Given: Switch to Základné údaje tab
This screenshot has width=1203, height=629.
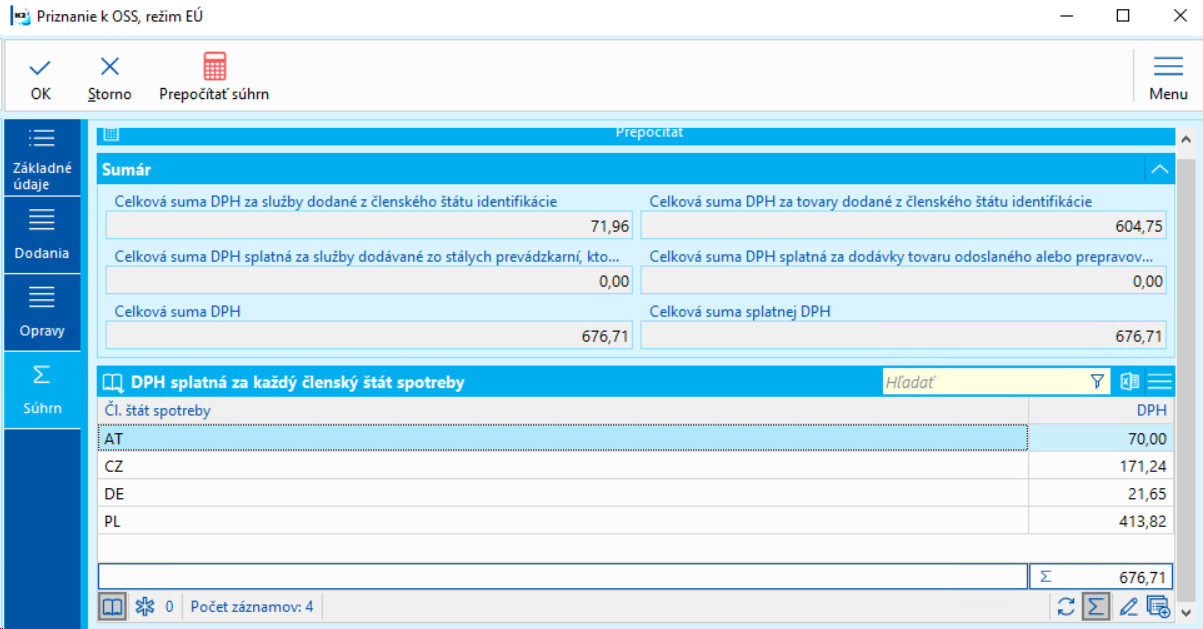Looking at the screenshot, I should [43, 158].
